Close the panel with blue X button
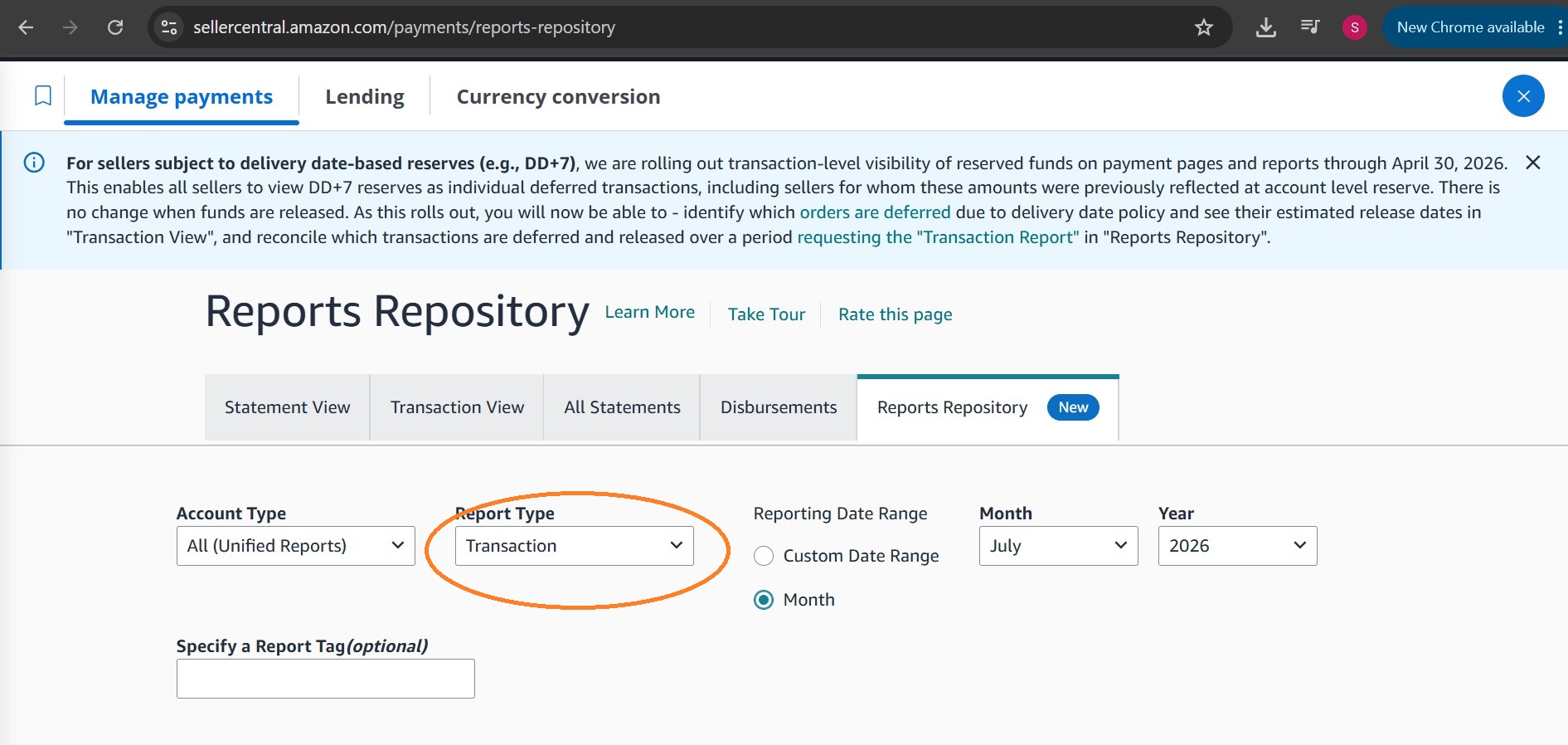 (1523, 96)
